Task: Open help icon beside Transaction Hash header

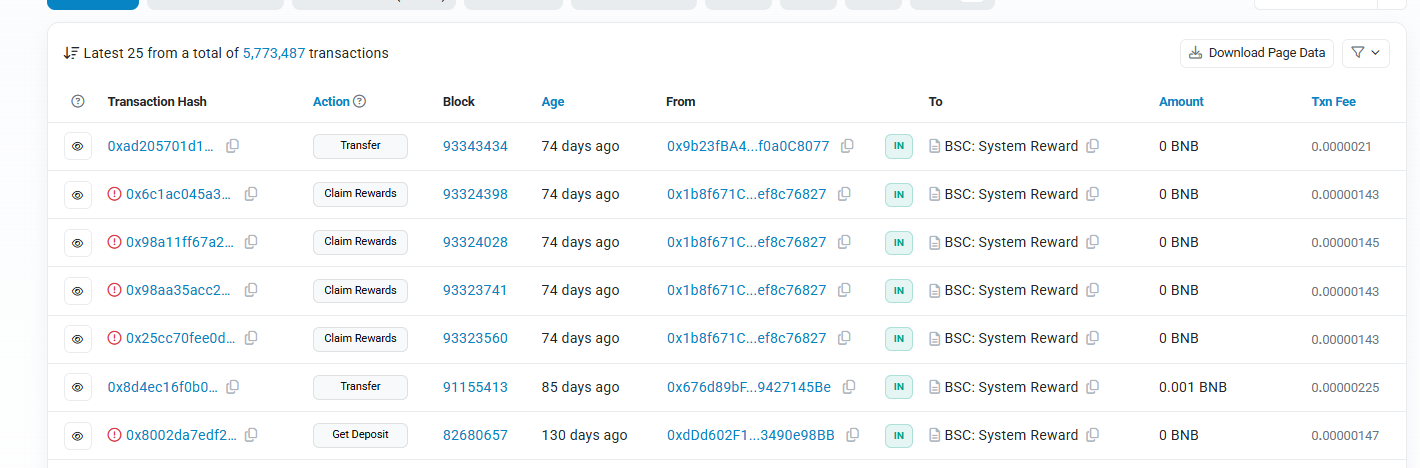Action: tap(78, 102)
